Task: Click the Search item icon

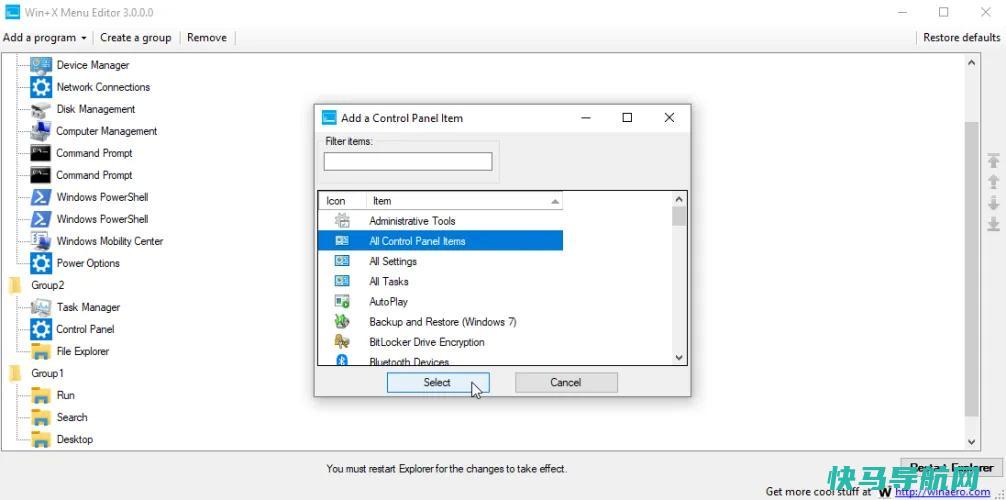Action: point(41,418)
